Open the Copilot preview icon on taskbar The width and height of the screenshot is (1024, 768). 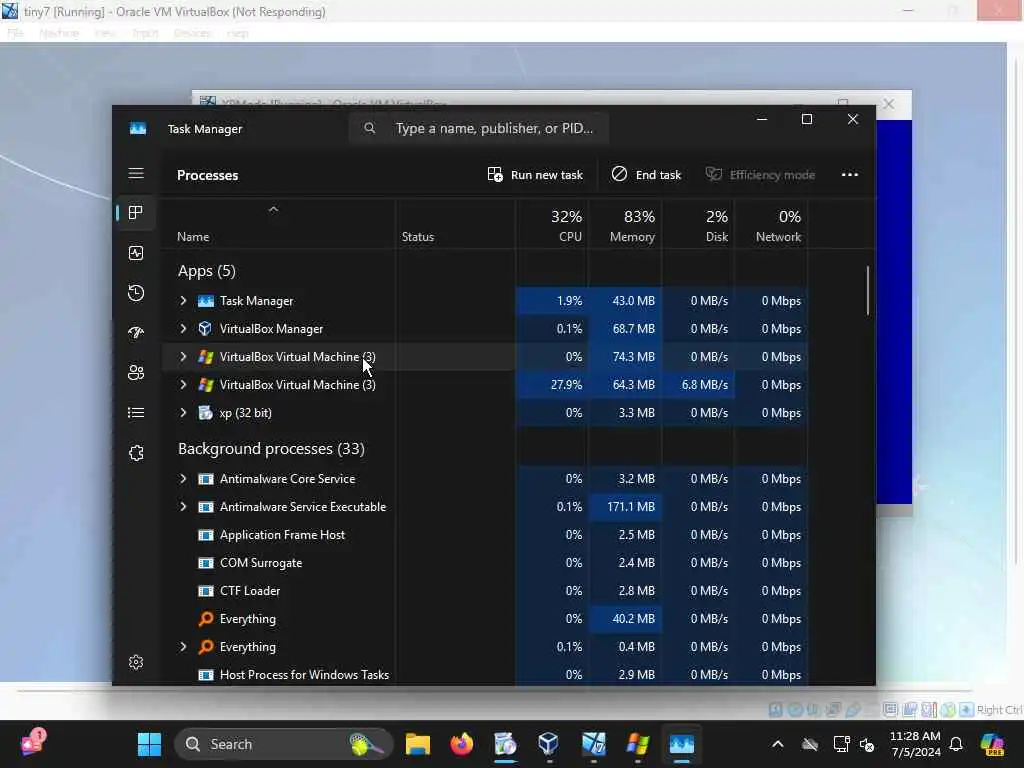pyautogui.click(x=992, y=744)
